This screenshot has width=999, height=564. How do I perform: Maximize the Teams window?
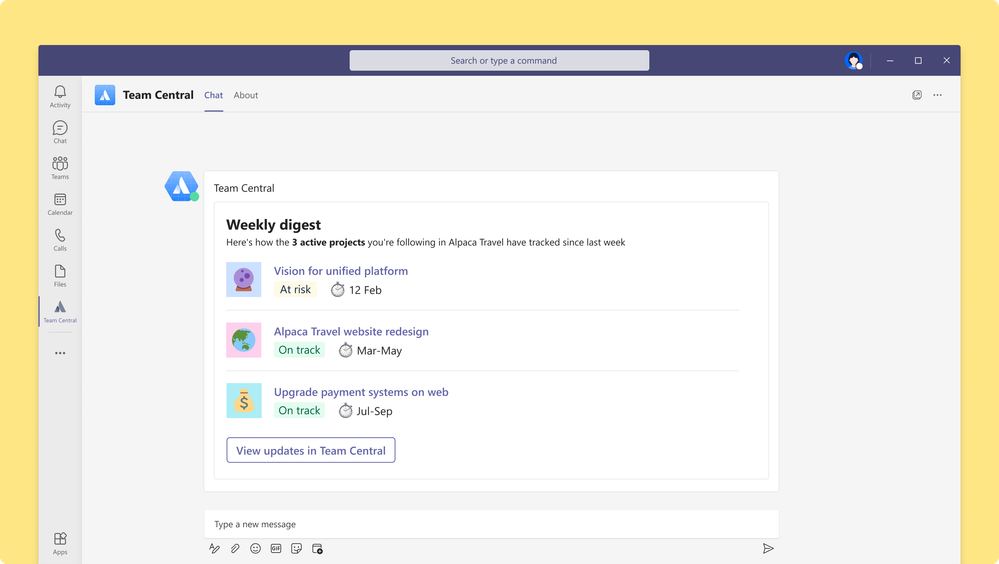coord(918,61)
